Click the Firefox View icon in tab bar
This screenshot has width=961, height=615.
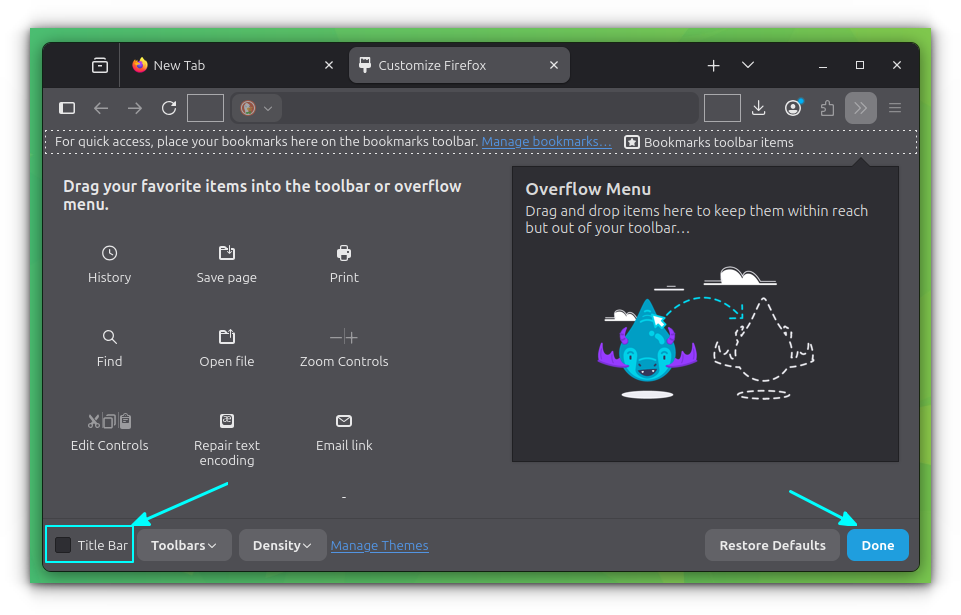(100, 65)
